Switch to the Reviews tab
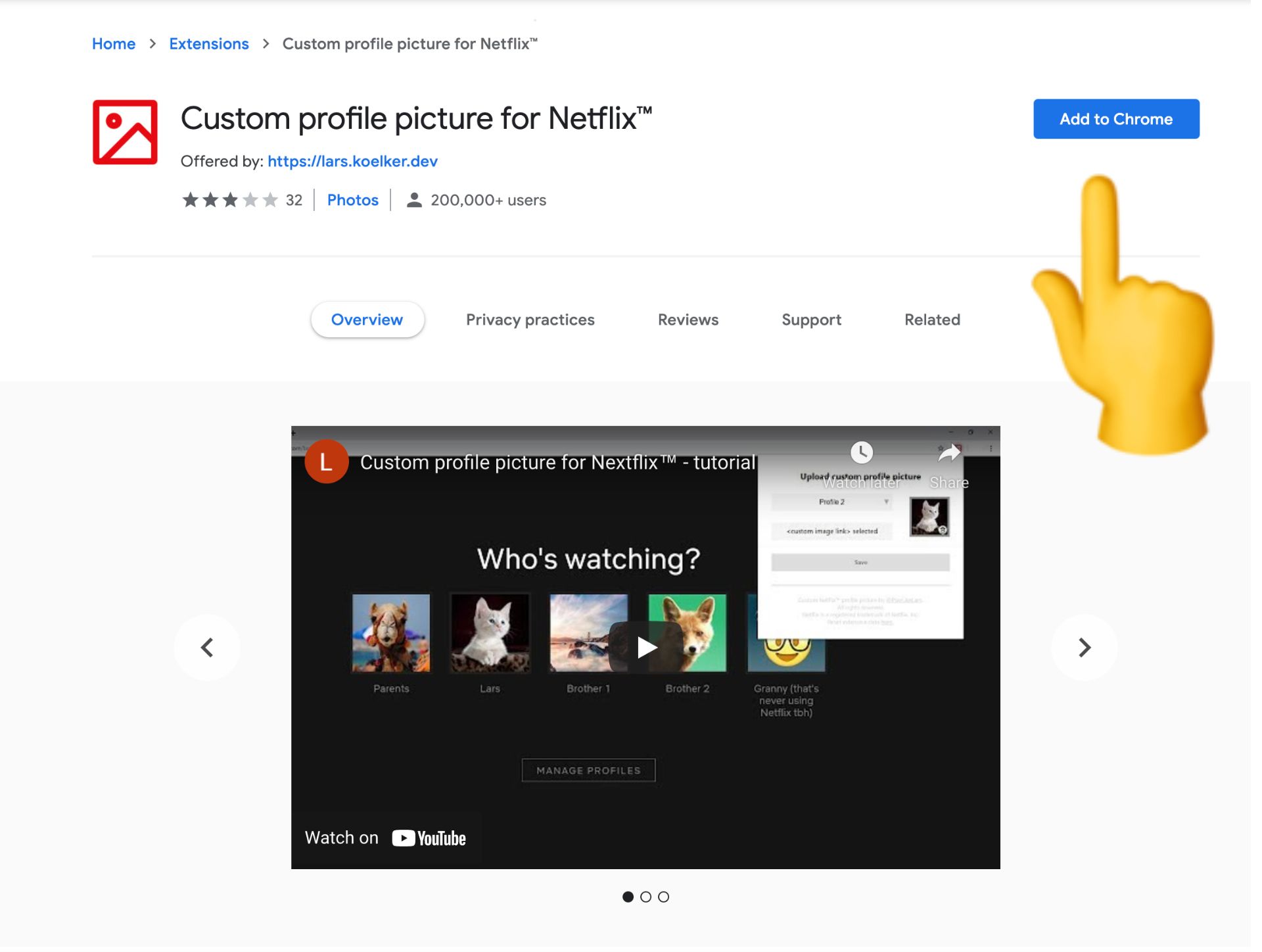The height and width of the screenshot is (952, 1262). coord(688,320)
